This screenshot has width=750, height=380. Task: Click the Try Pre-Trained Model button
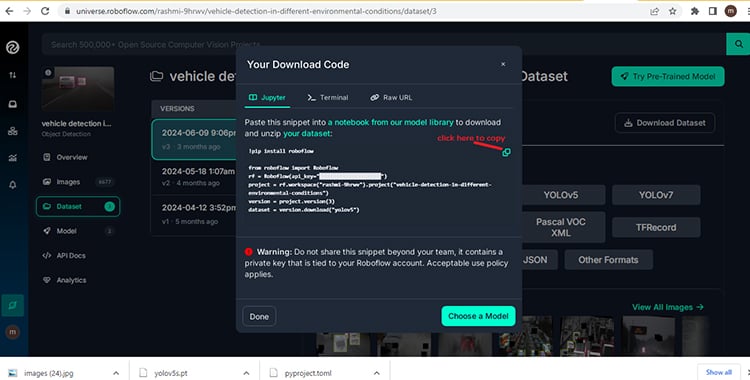pos(668,77)
